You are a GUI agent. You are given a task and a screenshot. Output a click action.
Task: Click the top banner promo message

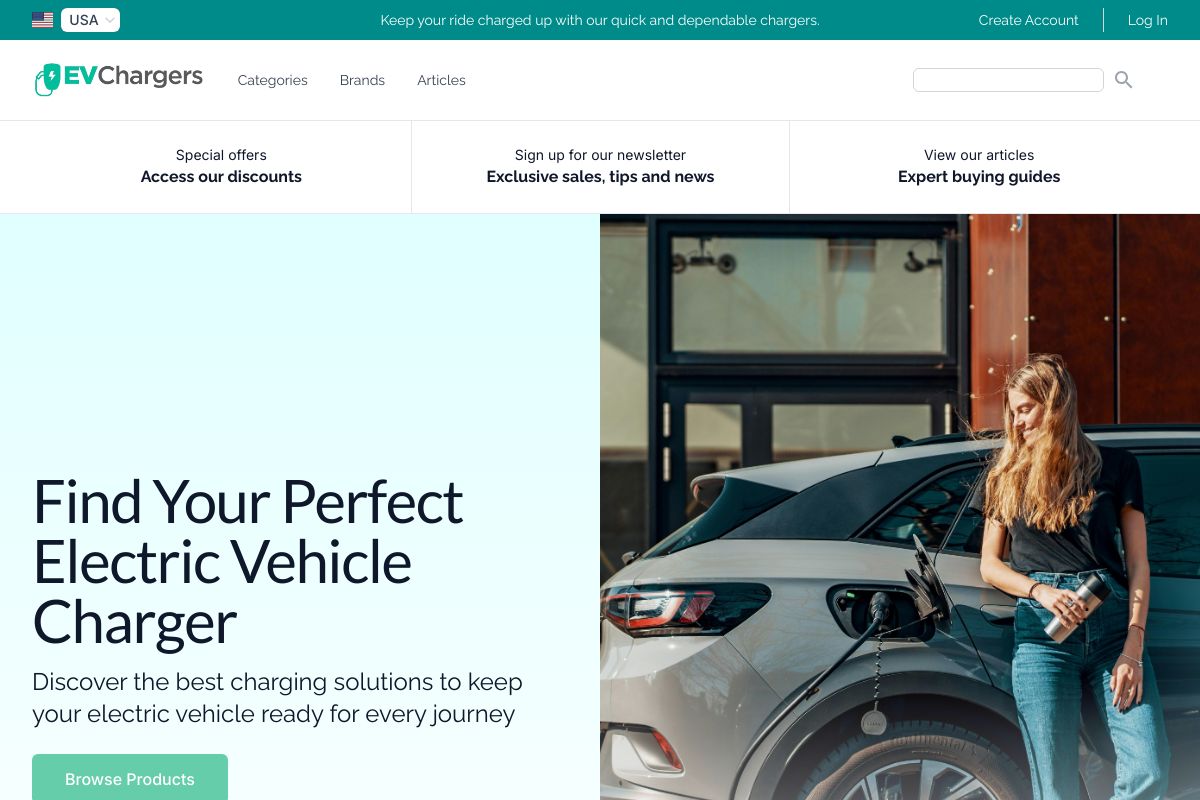click(600, 20)
